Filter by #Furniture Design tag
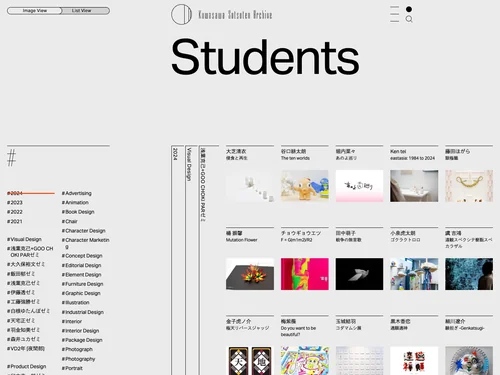The width and height of the screenshot is (500, 375). (82, 284)
